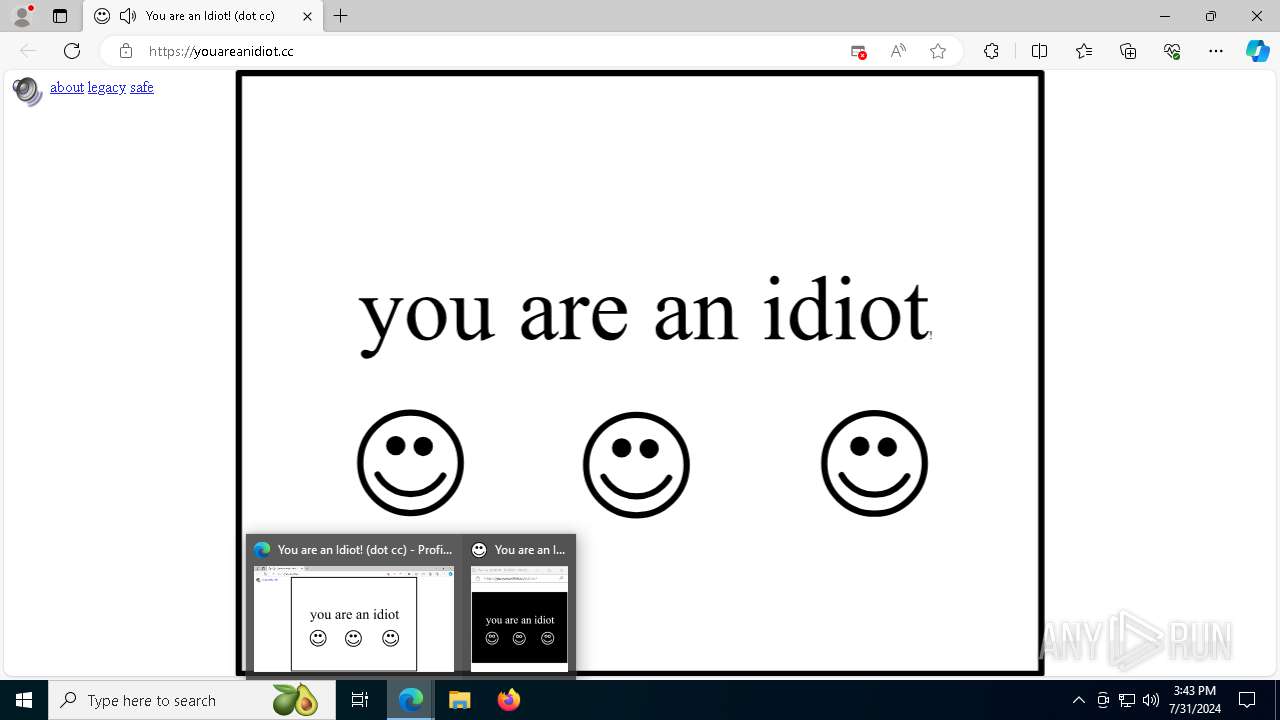
Task: Click the right smiley face
Action: [x=875, y=463]
